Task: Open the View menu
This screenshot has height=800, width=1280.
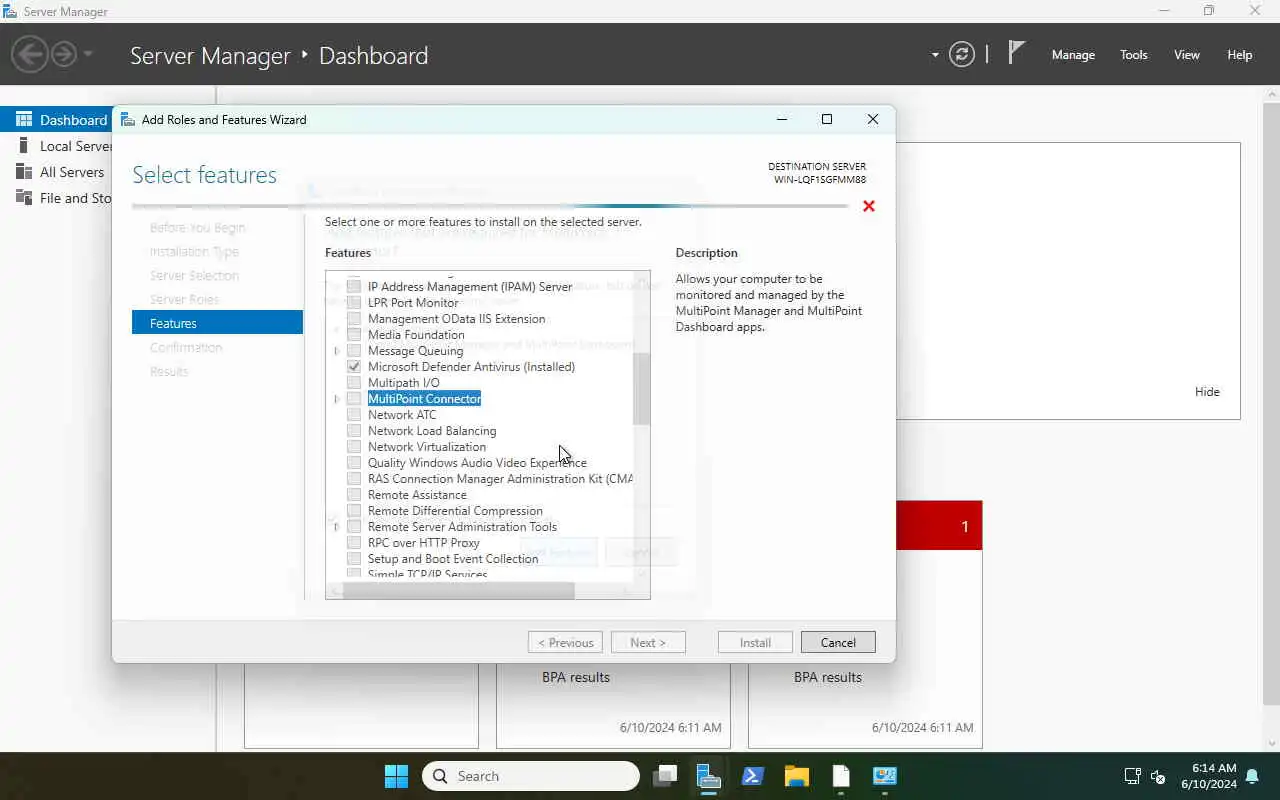Action: pyautogui.click(x=1187, y=55)
